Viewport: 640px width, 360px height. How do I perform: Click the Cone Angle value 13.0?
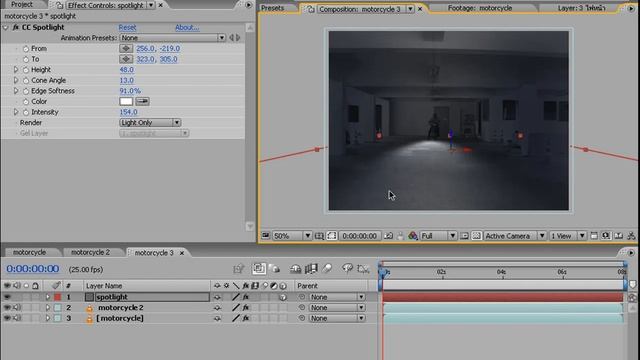tap(127, 80)
